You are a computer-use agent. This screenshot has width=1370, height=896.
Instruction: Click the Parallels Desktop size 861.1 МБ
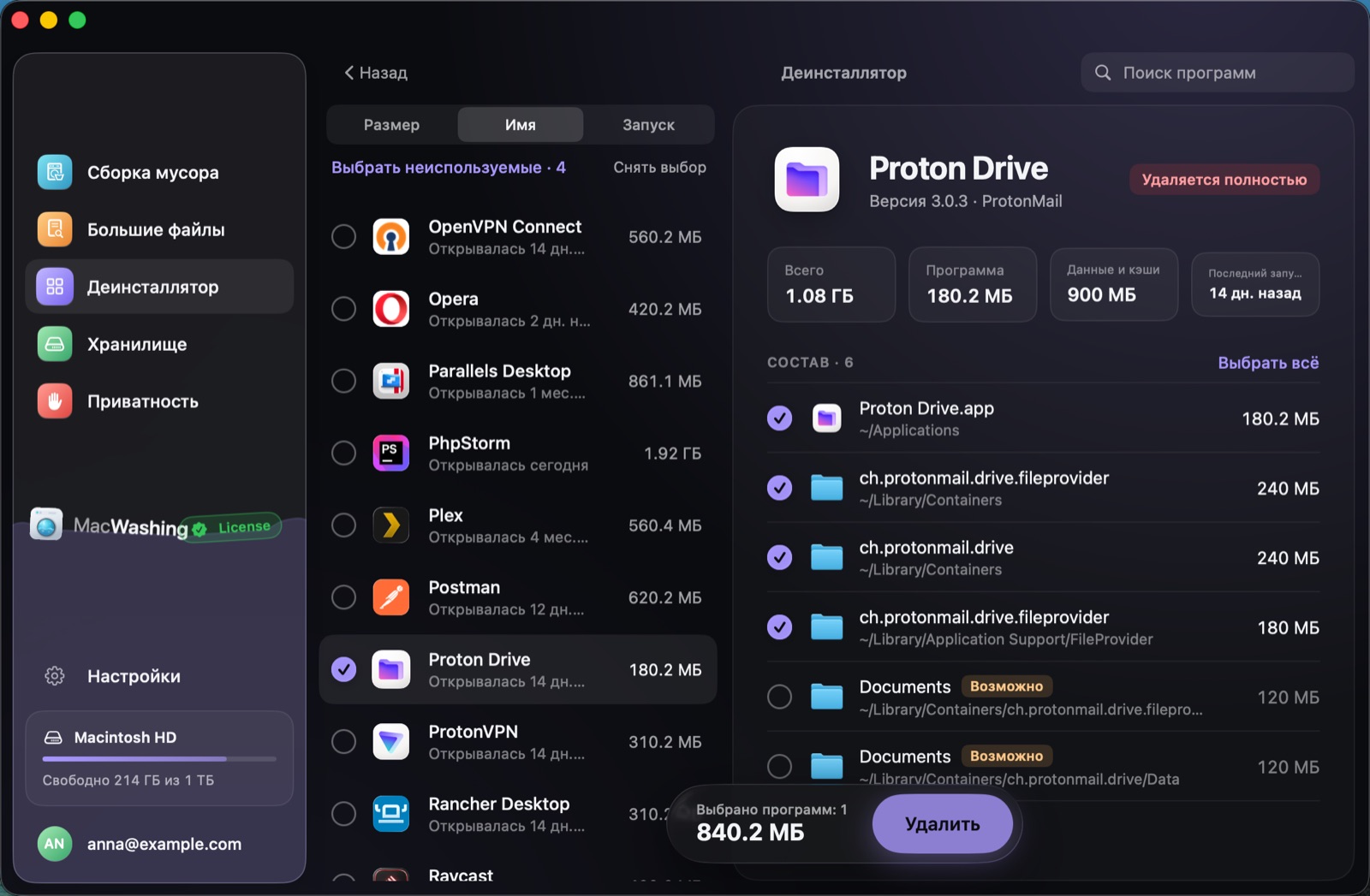(665, 382)
